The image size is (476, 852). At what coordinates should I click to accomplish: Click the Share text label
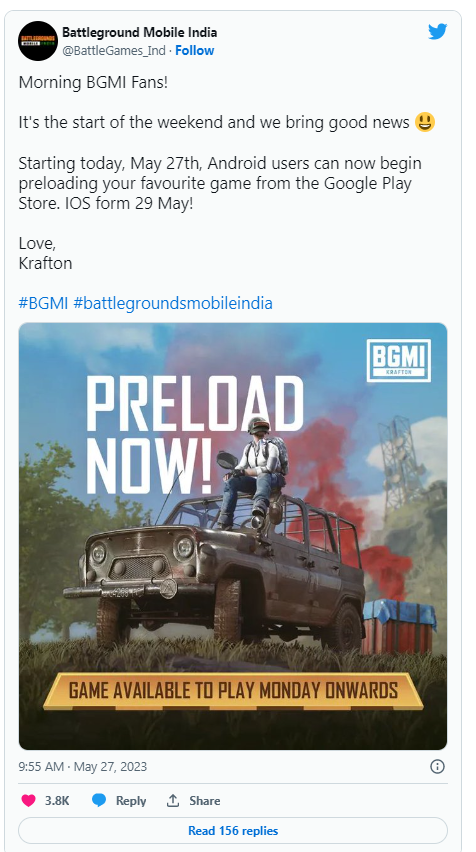click(205, 801)
